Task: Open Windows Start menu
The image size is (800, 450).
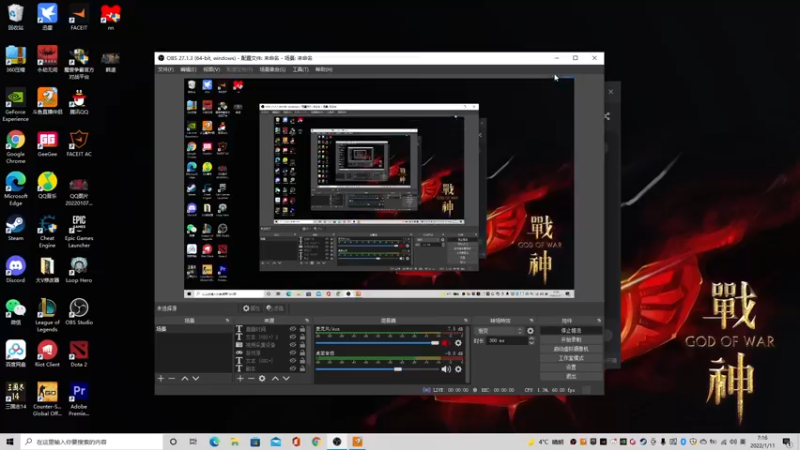Action: click(x=10, y=442)
